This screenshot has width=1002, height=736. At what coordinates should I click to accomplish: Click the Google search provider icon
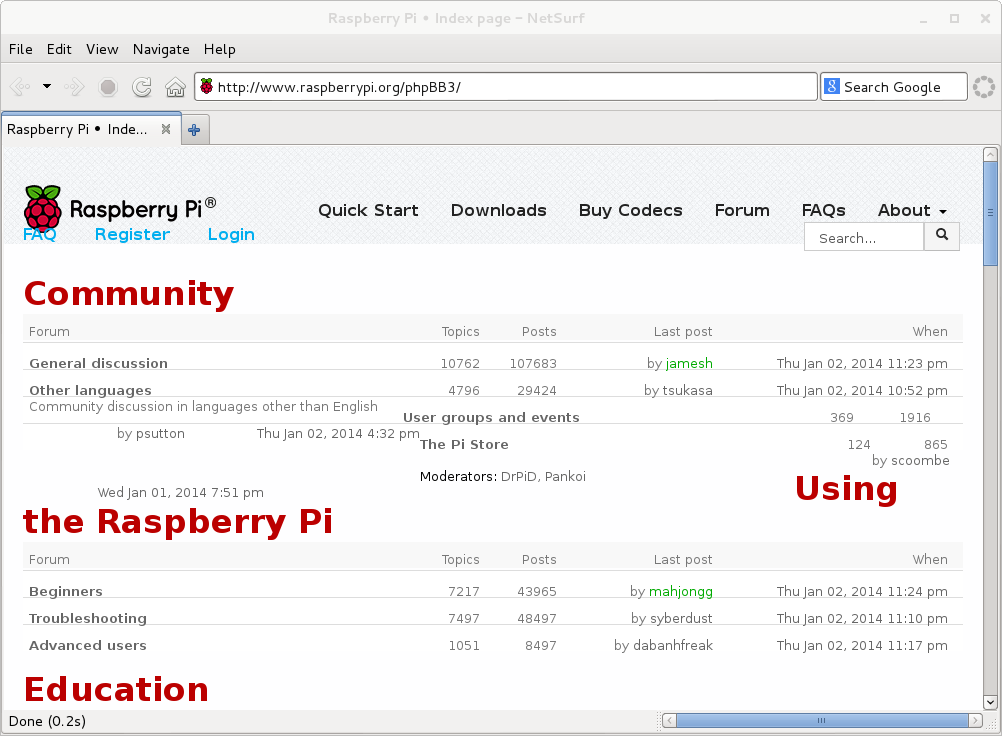tap(831, 86)
